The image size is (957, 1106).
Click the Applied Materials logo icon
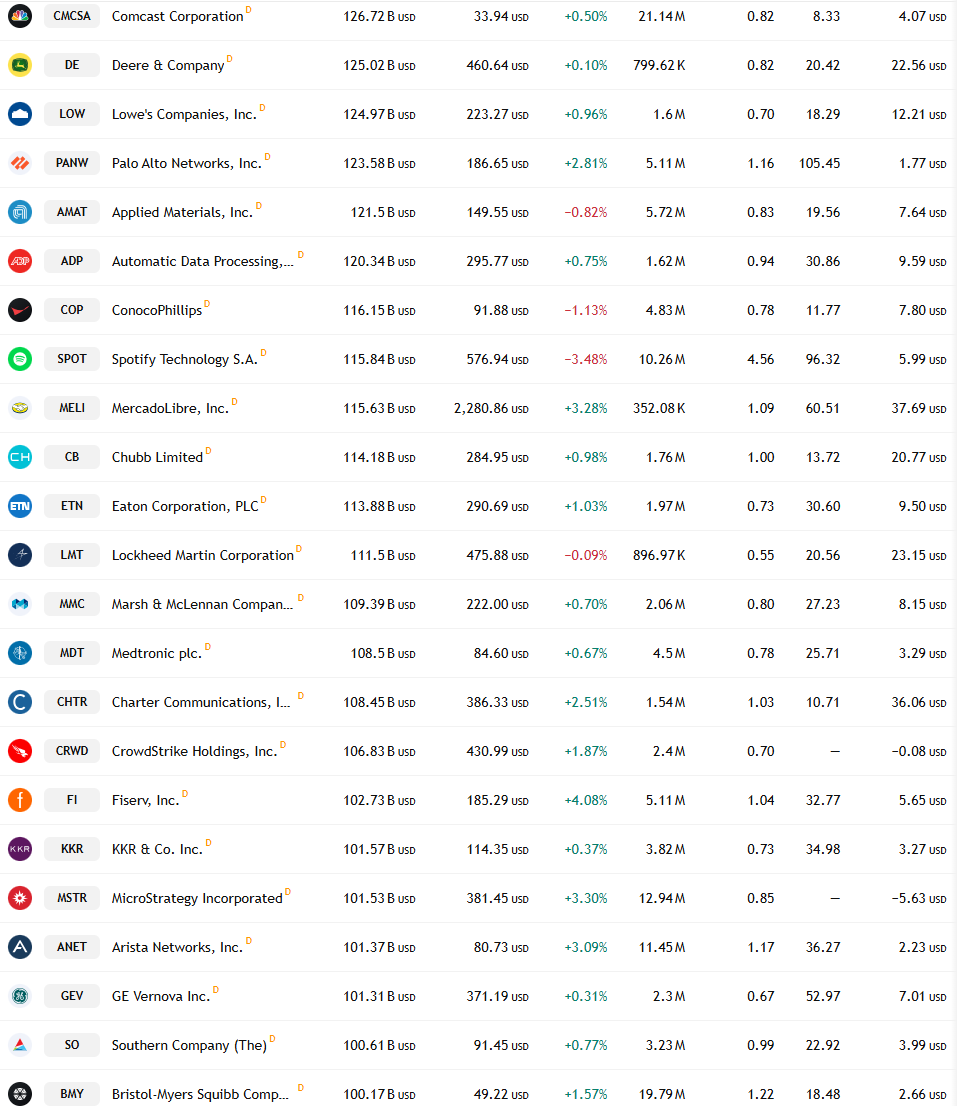(x=20, y=212)
